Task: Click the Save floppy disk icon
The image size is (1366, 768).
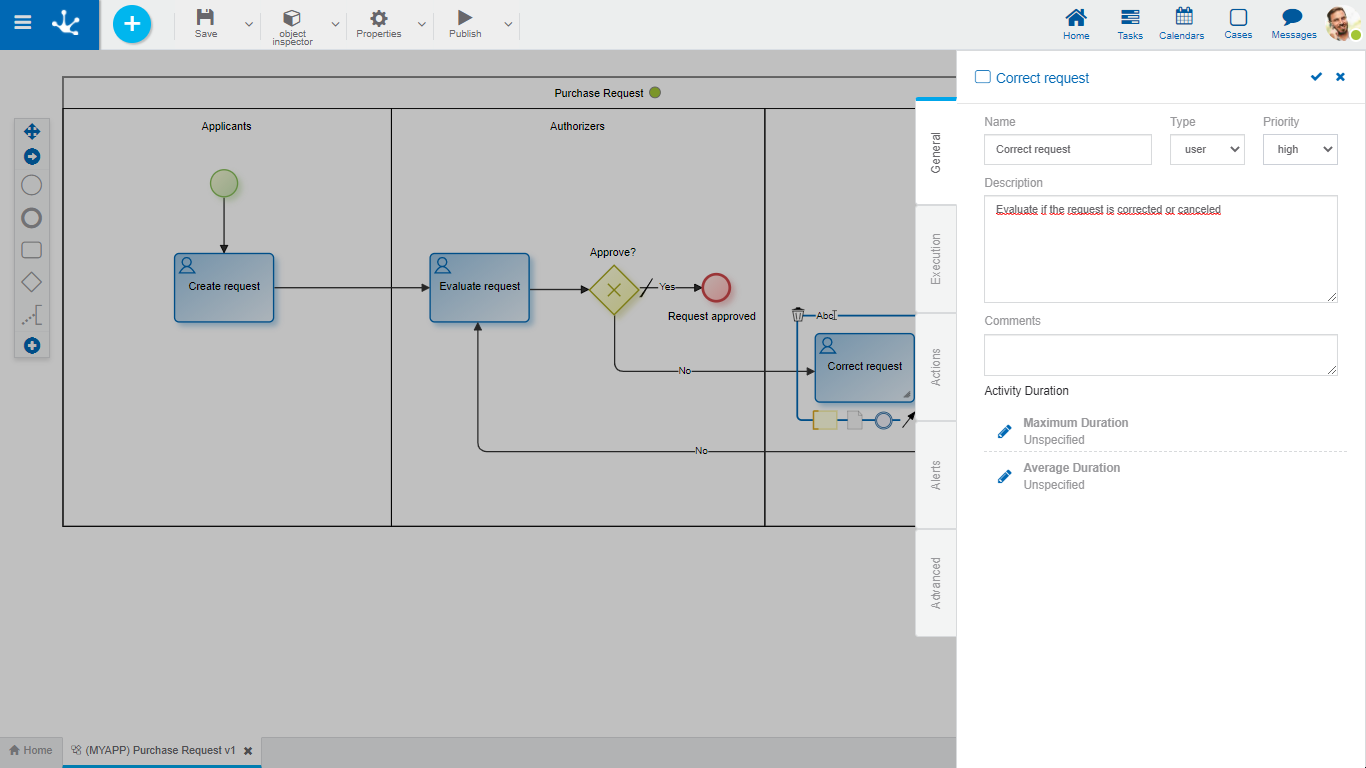Action: pos(205,18)
